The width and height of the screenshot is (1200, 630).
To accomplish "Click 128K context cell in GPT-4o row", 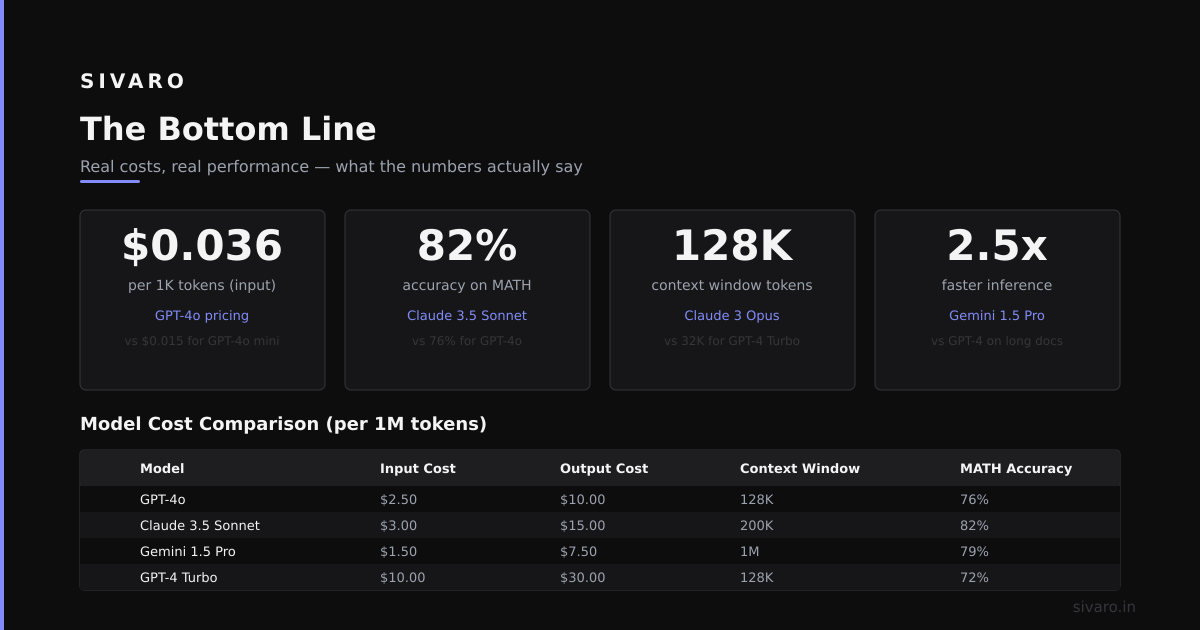I will [757, 499].
